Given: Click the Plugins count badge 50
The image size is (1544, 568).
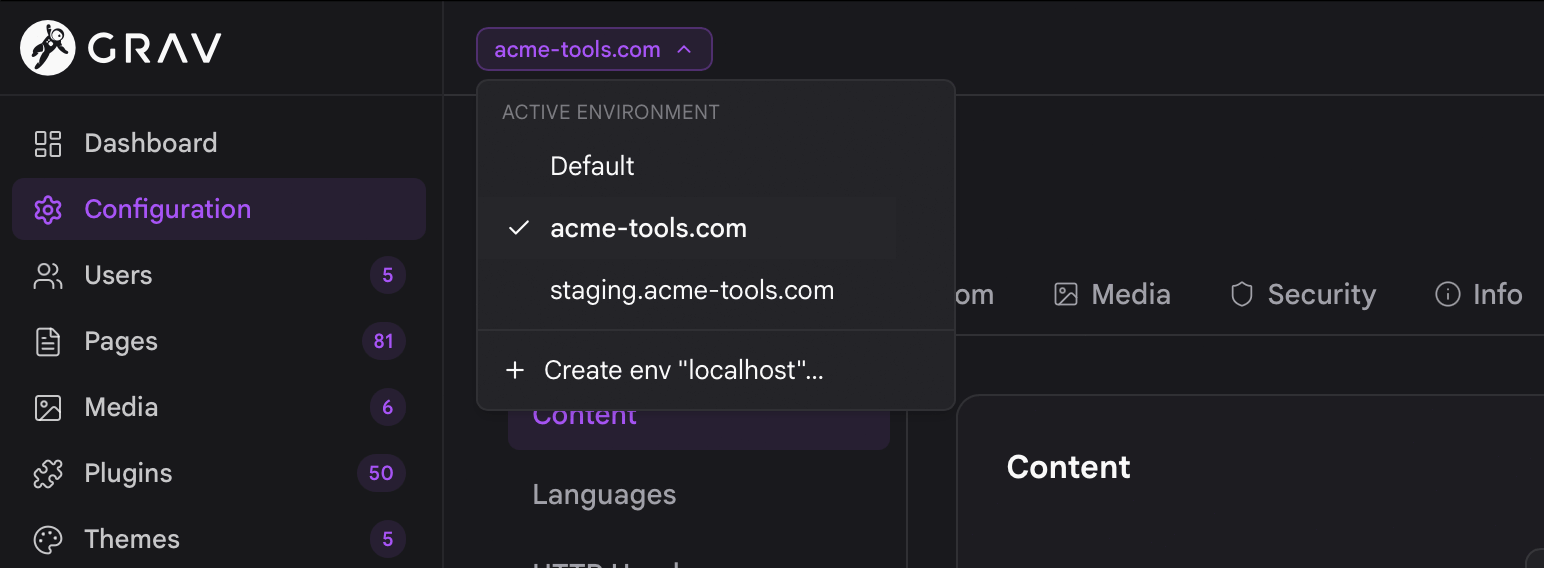Looking at the screenshot, I should [381, 473].
